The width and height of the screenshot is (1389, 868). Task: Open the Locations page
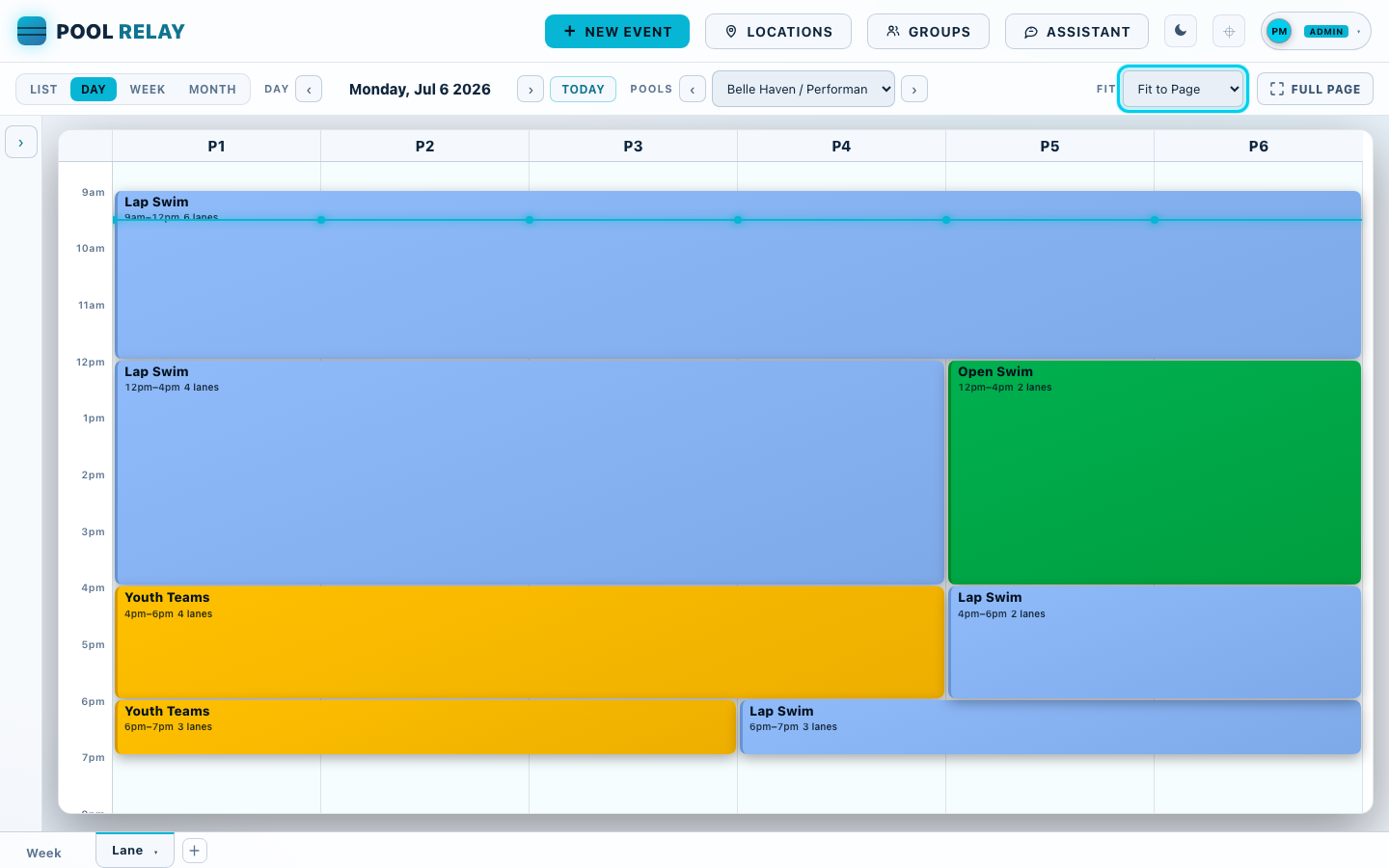coord(778,31)
